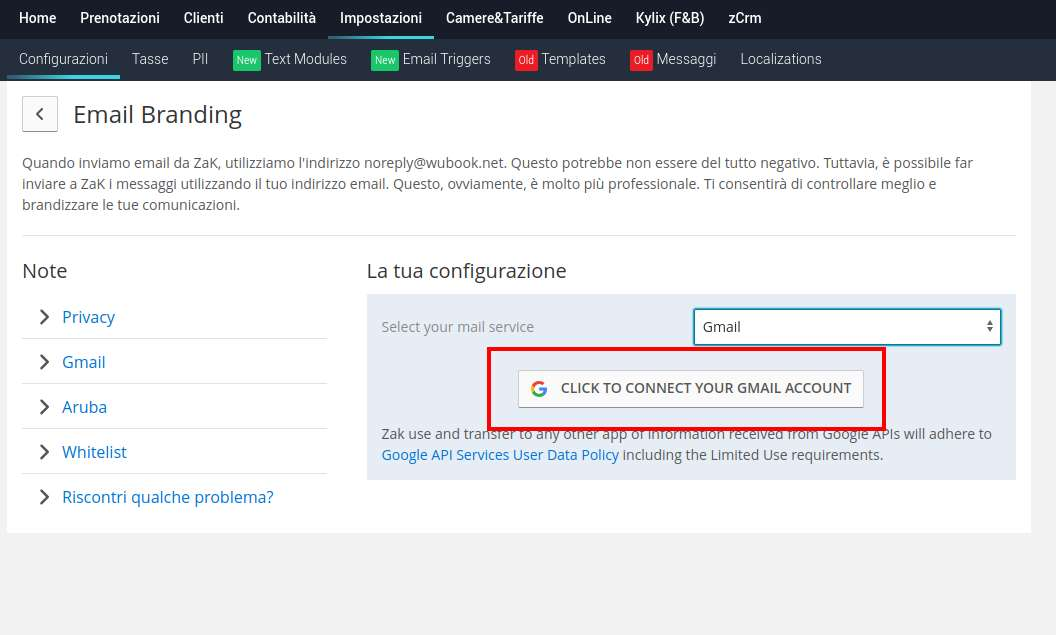Image resolution: width=1056 pixels, height=635 pixels.
Task: Switch to the Configurazioni tab
Action: 63,59
